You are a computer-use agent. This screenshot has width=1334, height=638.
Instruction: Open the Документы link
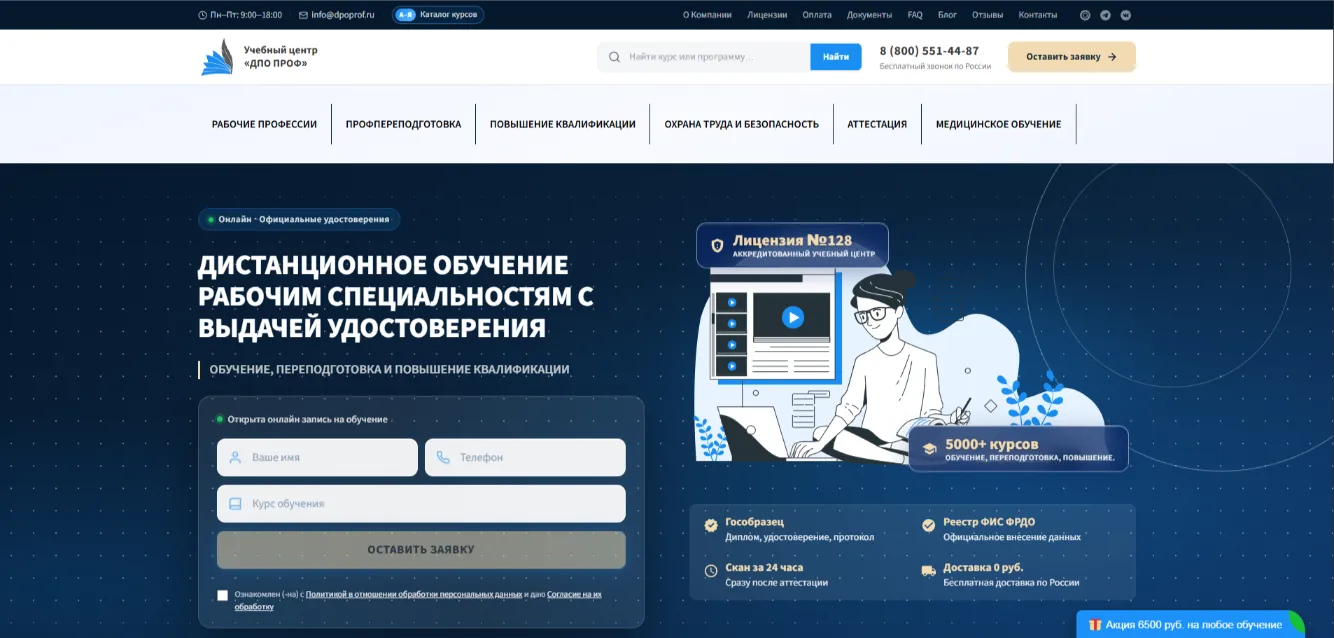point(869,15)
